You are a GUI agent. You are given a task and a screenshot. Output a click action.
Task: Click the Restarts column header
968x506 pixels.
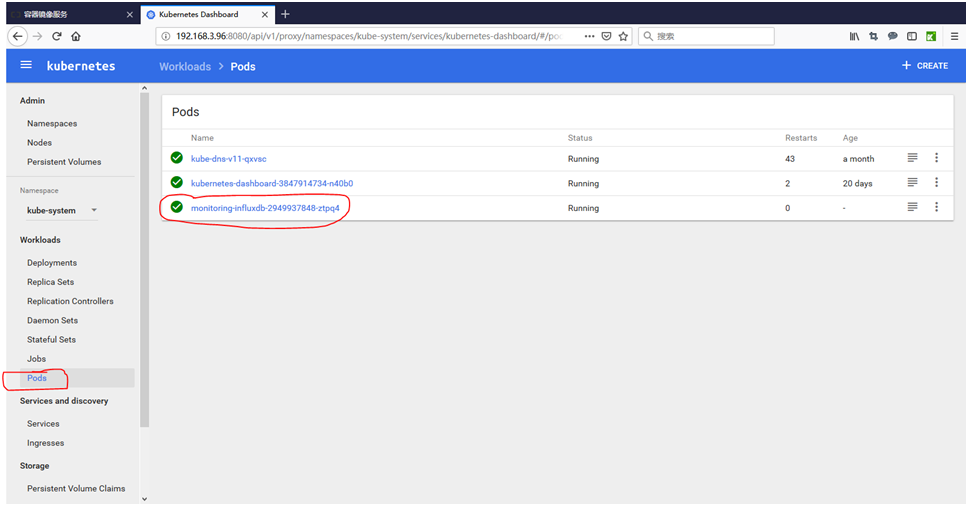[801, 138]
